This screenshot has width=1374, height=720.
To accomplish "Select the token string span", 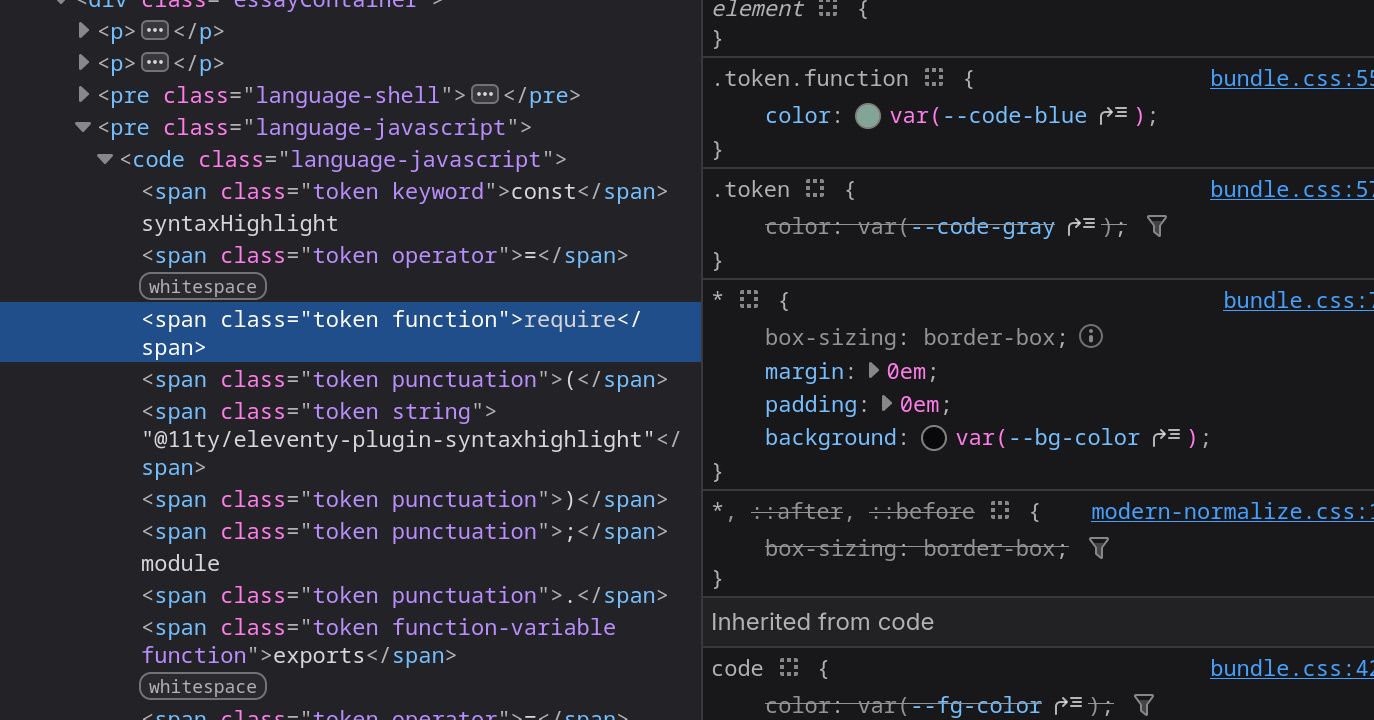I will [x=411, y=439].
